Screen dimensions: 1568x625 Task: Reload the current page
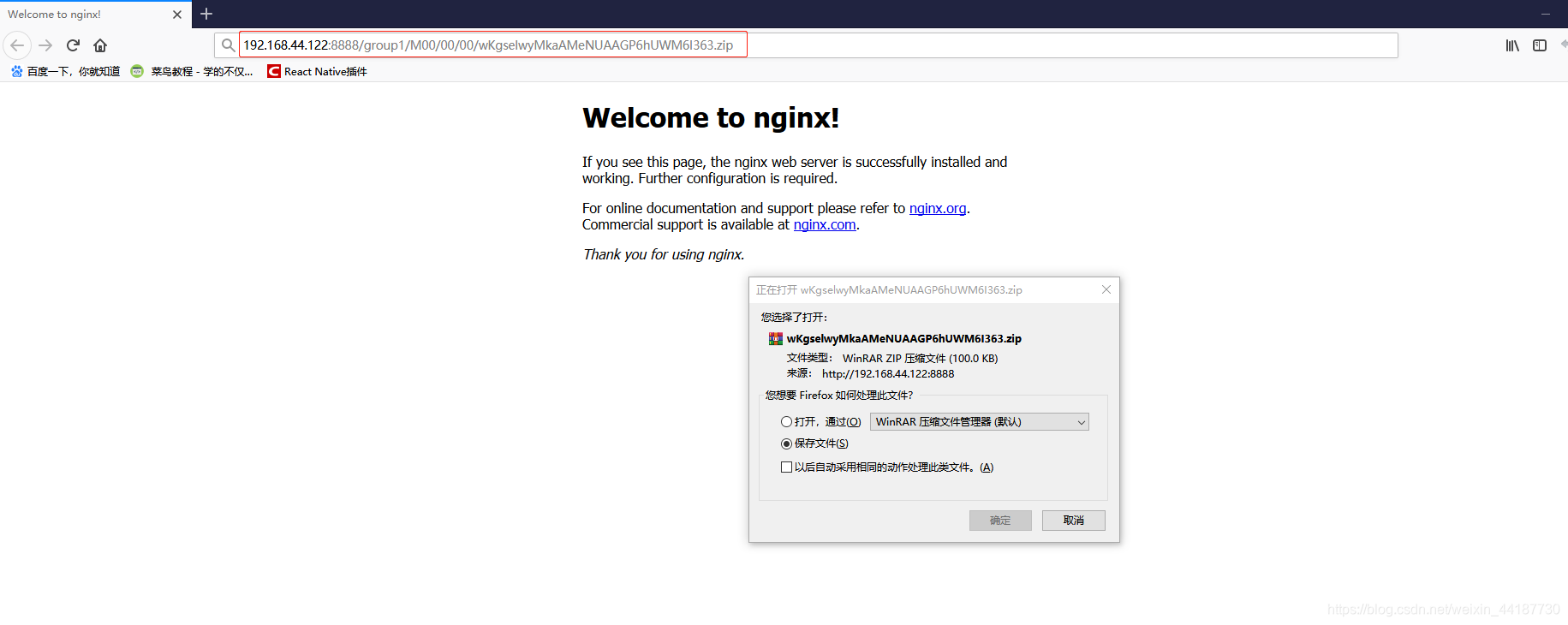point(74,45)
